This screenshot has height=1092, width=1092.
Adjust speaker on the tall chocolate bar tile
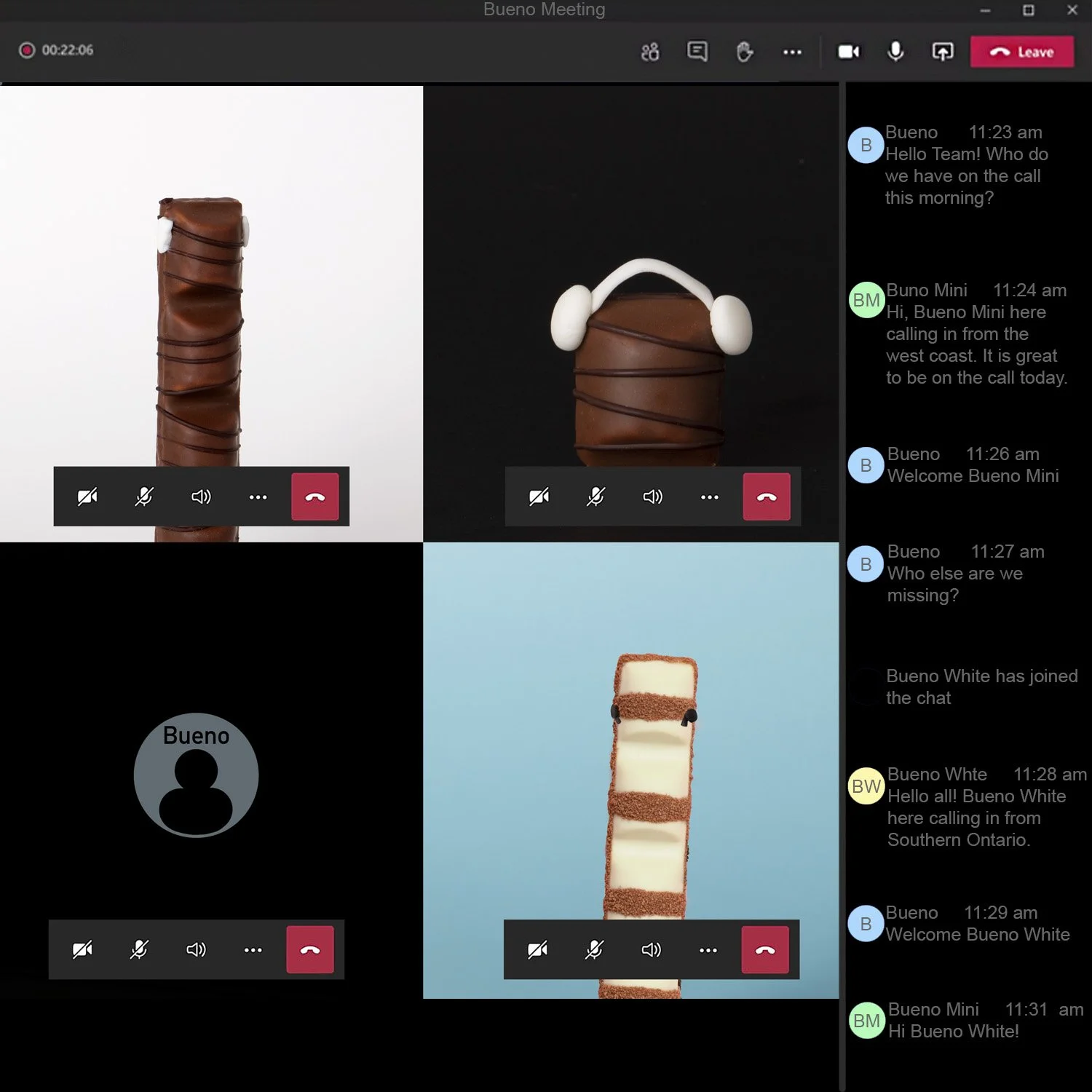201,497
